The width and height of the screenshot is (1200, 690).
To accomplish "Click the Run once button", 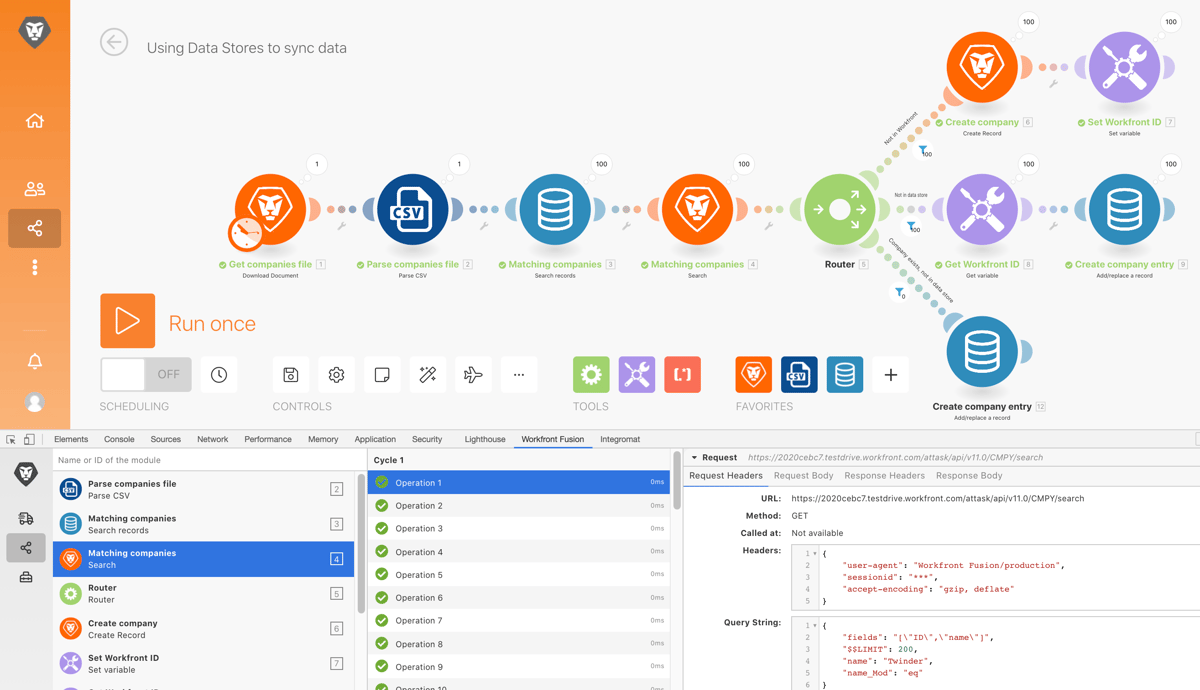I will point(130,320).
